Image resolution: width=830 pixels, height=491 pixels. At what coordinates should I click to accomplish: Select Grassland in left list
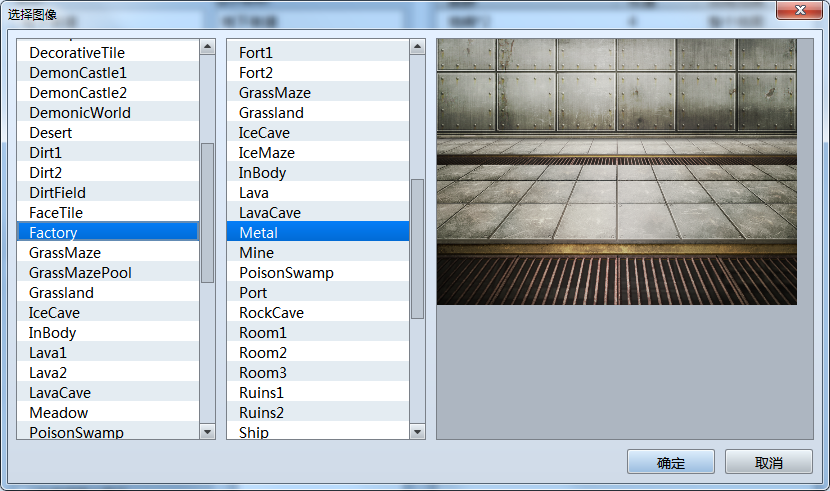tap(108, 293)
